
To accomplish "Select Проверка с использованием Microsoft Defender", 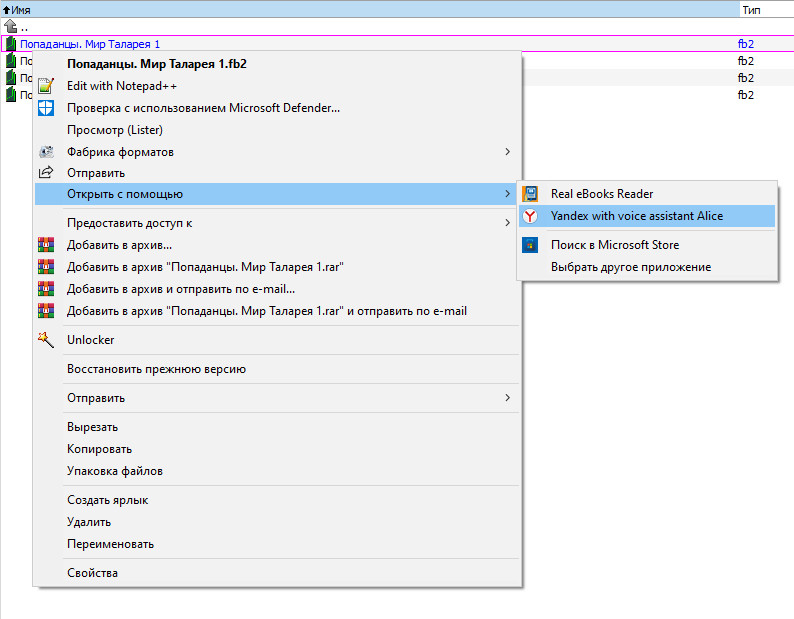I will (x=277, y=108).
